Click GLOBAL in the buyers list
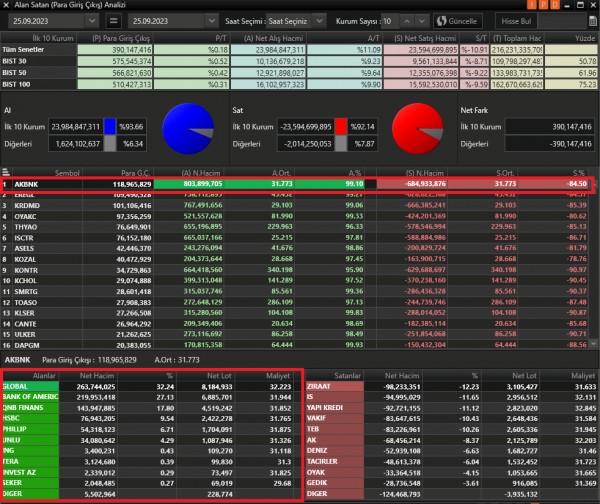The height and width of the screenshot is (504, 600). (31, 387)
